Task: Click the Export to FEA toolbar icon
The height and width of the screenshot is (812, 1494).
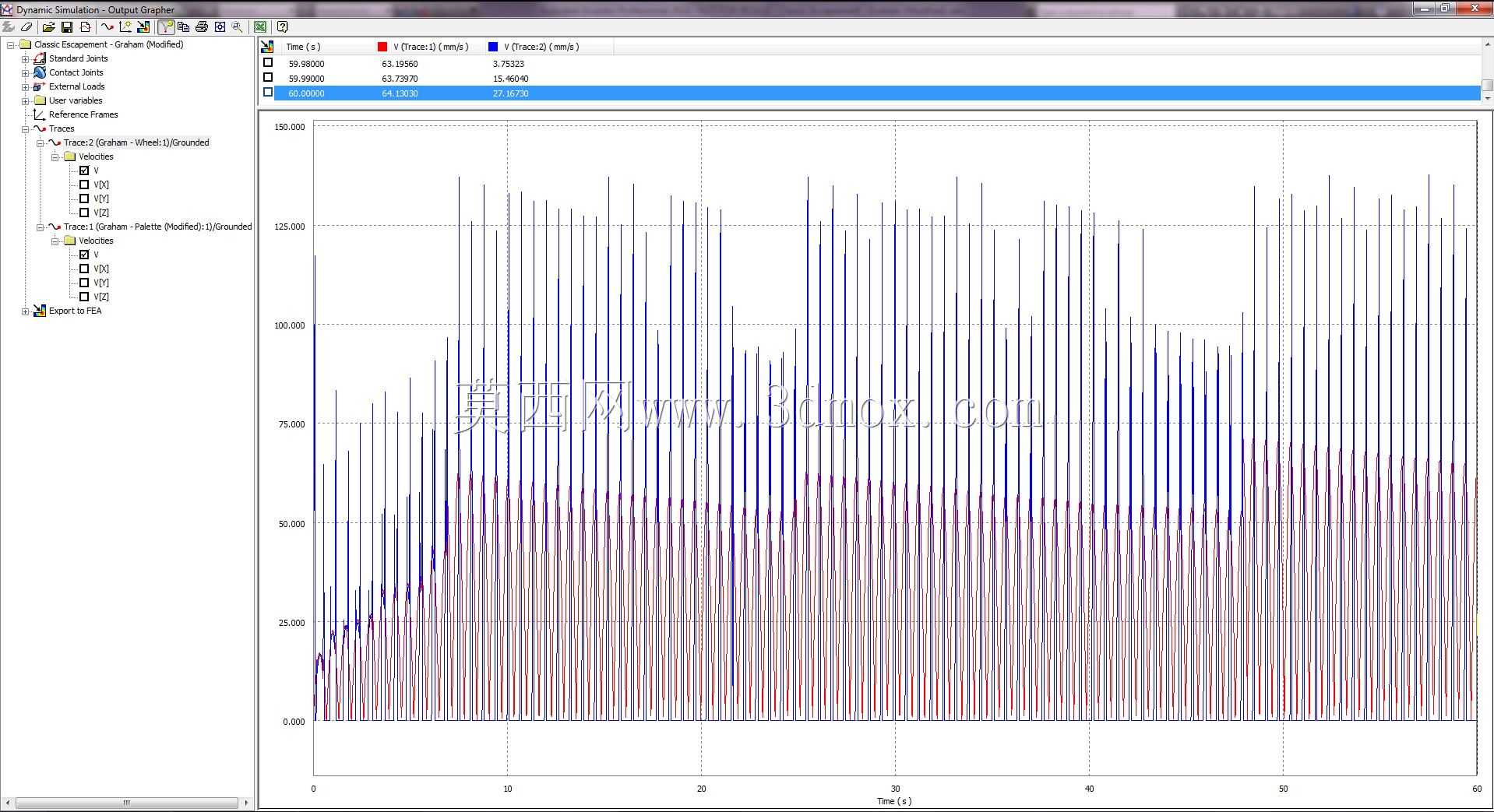Action: (x=143, y=26)
